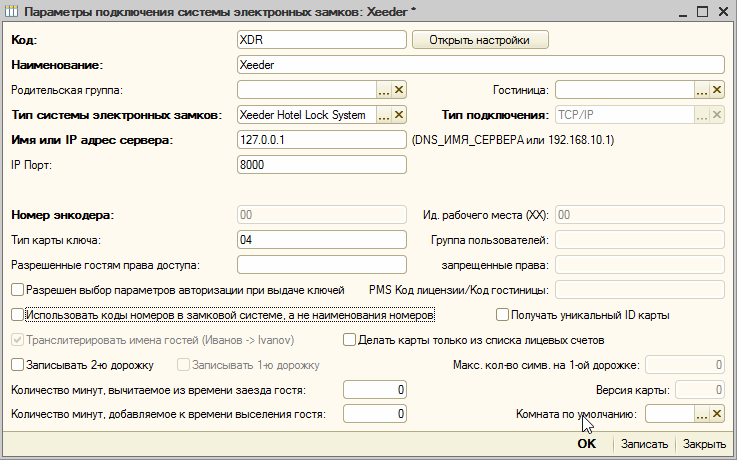Click the Код field containing XDR
Screen dimensions: 737x460
pyautogui.click(x=321, y=40)
